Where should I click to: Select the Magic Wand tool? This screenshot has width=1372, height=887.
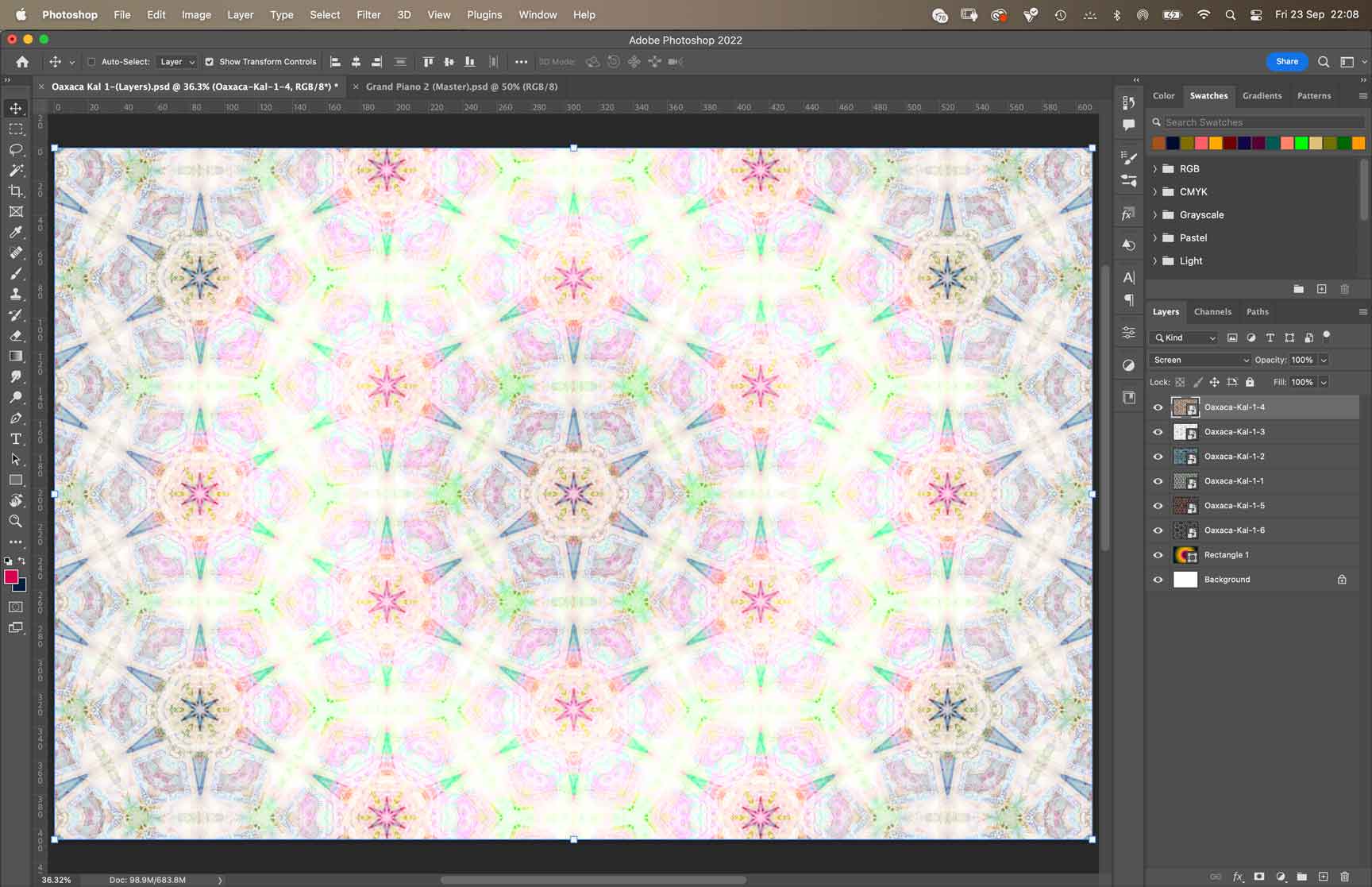tap(16, 170)
